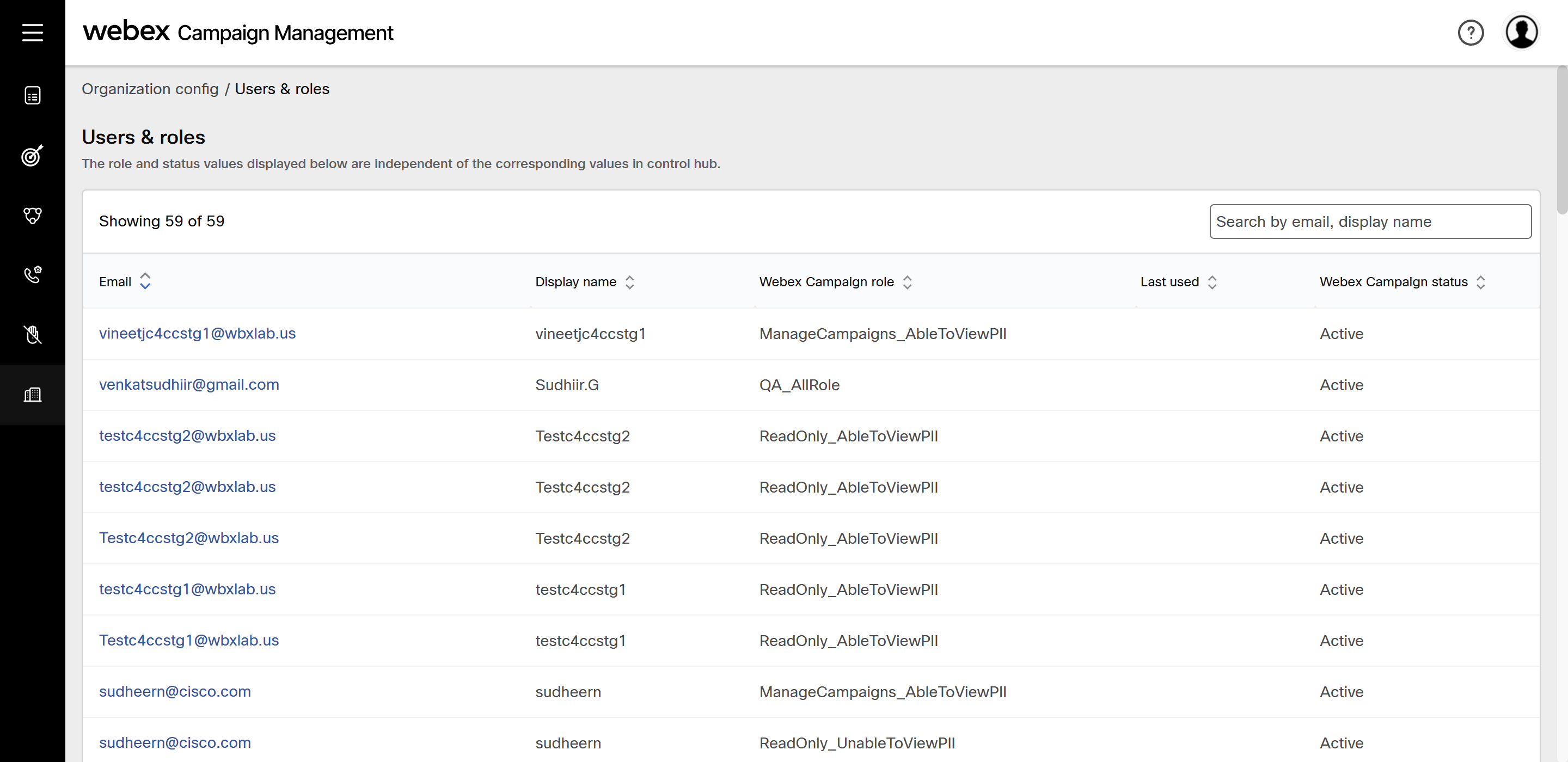Sort the table by Display name
The image size is (1568, 762).
click(x=629, y=282)
